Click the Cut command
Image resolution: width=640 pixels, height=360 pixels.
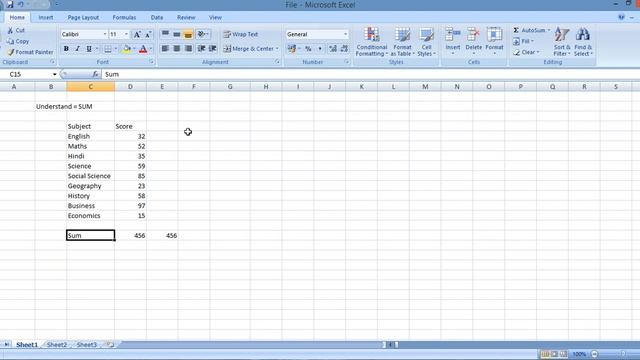pos(16,31)
